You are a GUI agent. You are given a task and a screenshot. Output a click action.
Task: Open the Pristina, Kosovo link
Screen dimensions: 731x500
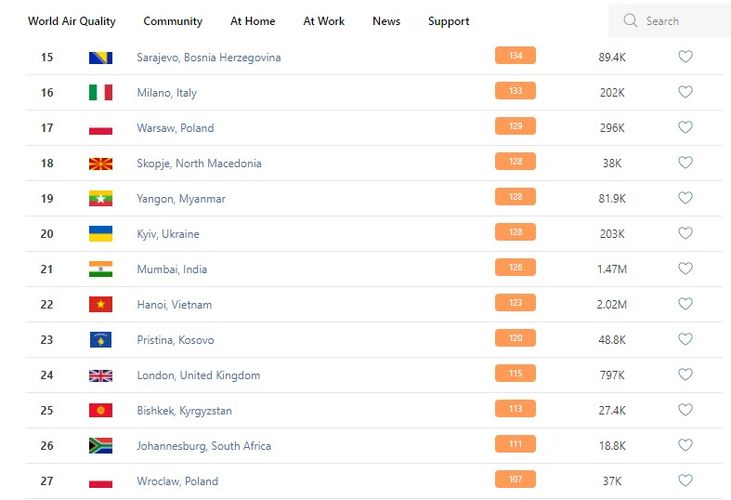[175, 340]
